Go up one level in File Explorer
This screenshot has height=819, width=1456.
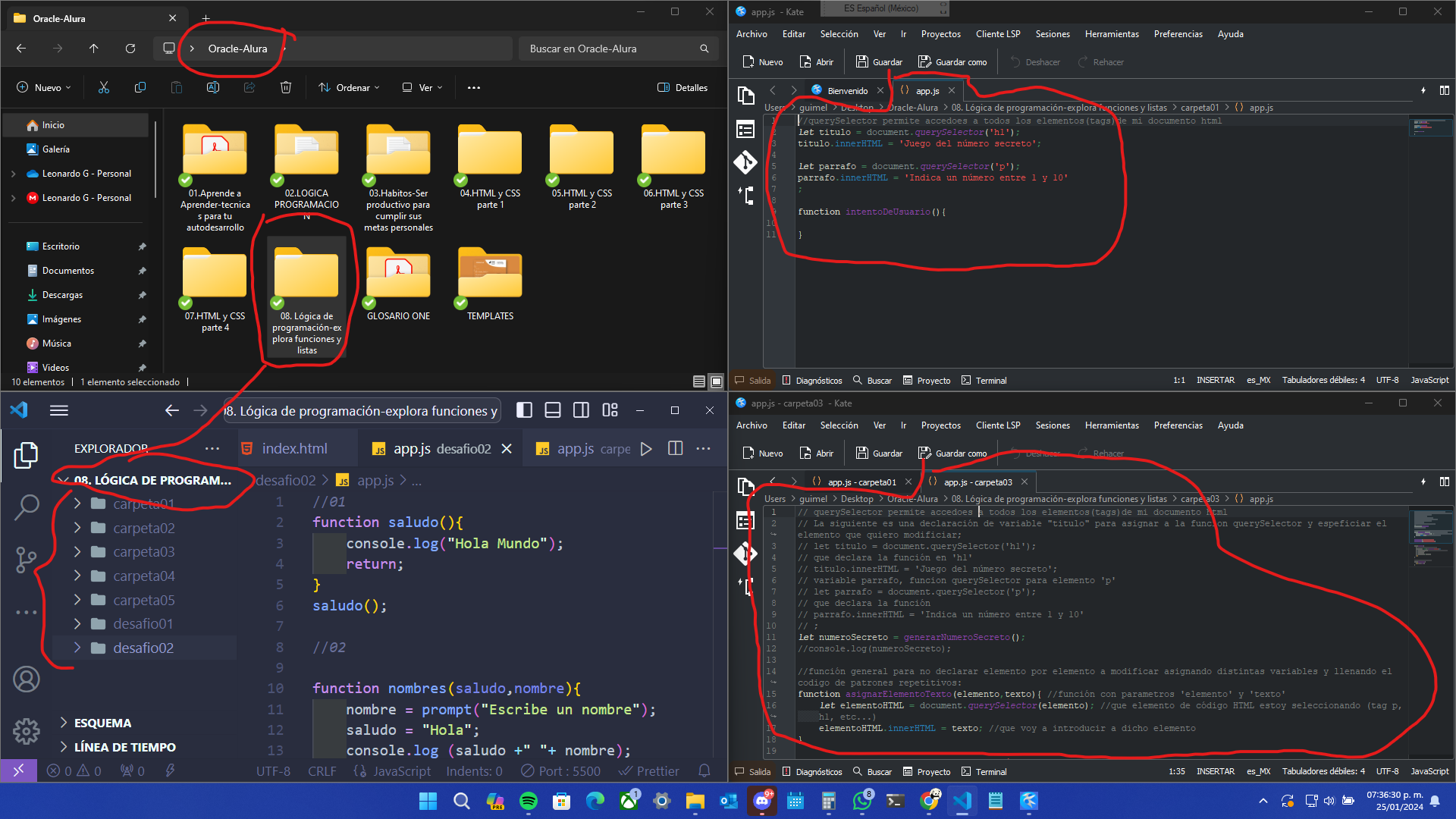click(94, 49)
